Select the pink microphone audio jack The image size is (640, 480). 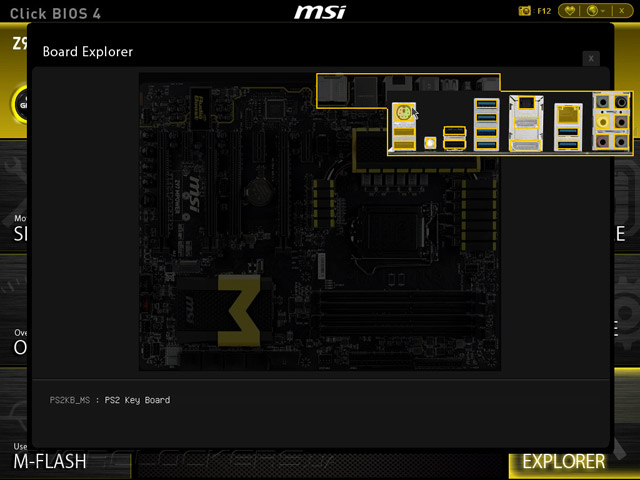pyautogui.click(x=602, y=141)
